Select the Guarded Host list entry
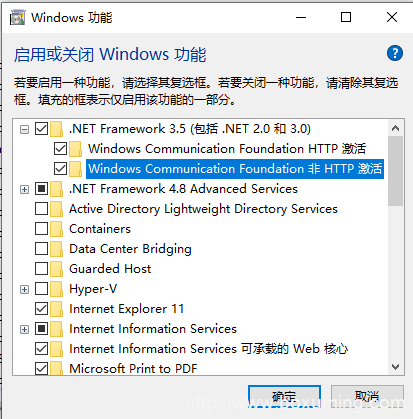Screen dimensions: 413x419 (110, 269)
